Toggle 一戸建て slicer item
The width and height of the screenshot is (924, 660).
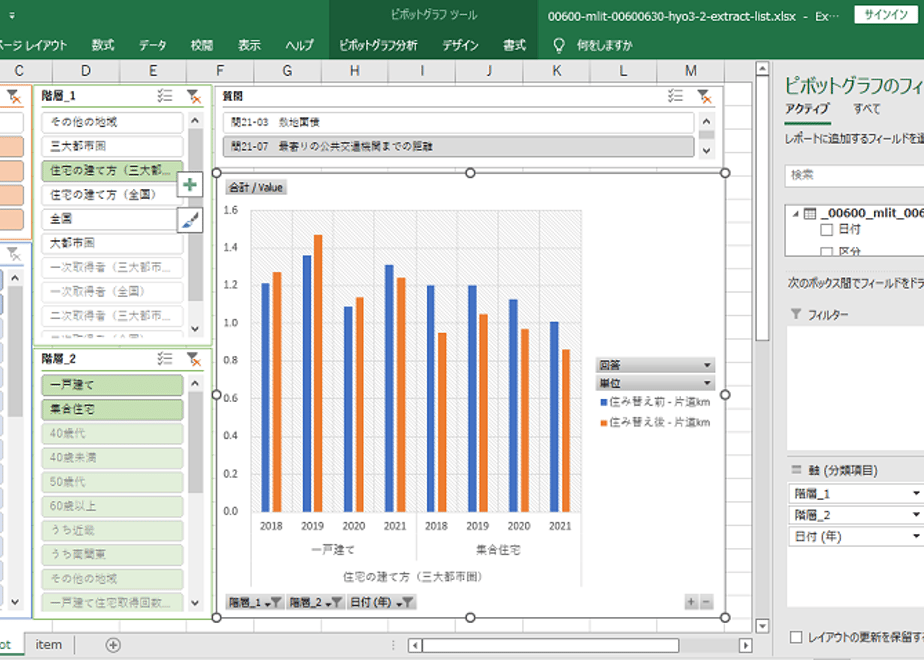112,385
